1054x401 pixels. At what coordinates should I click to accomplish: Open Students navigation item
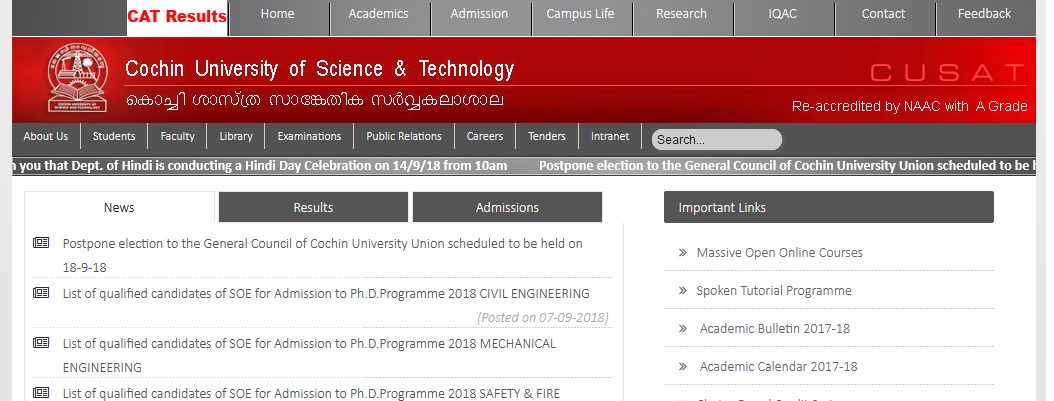point(114,136)
